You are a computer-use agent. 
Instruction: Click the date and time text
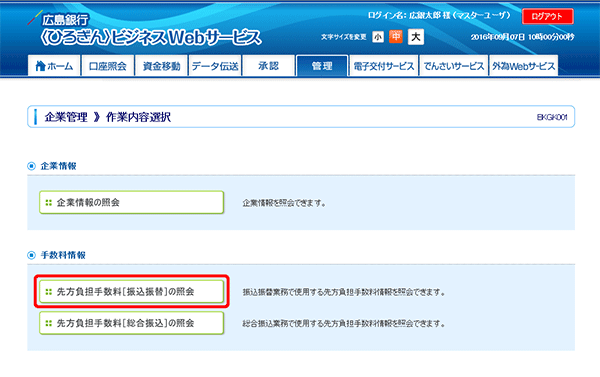pos(522,37)
